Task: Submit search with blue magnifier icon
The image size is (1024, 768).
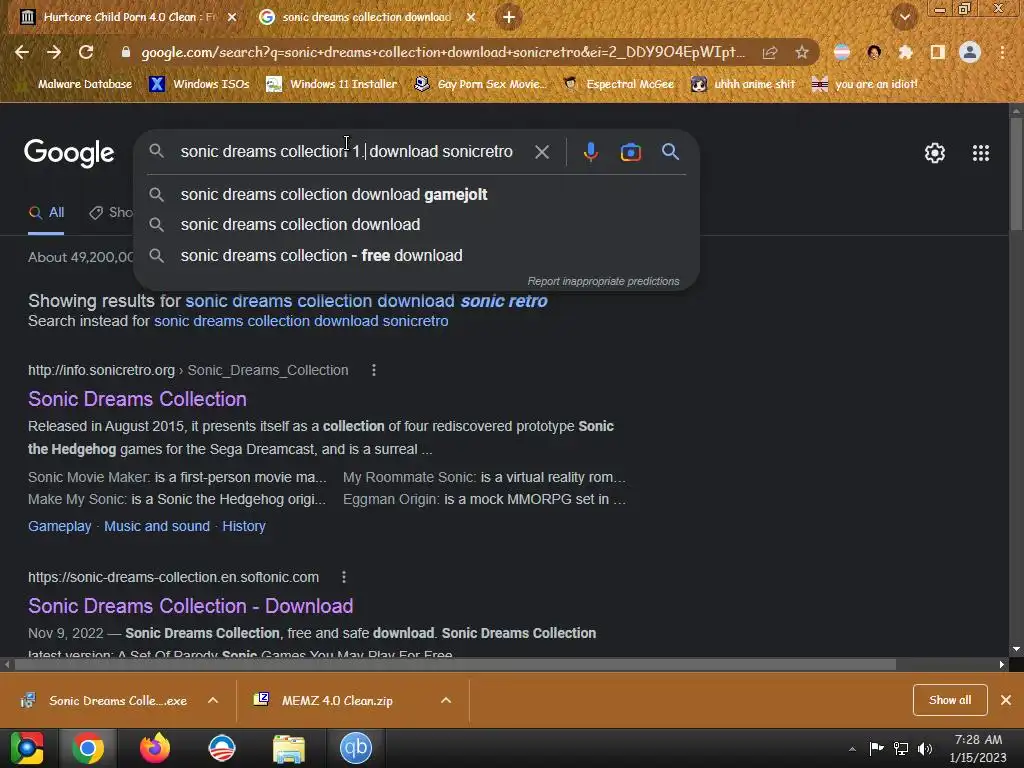Action: [x=670, y=152]
